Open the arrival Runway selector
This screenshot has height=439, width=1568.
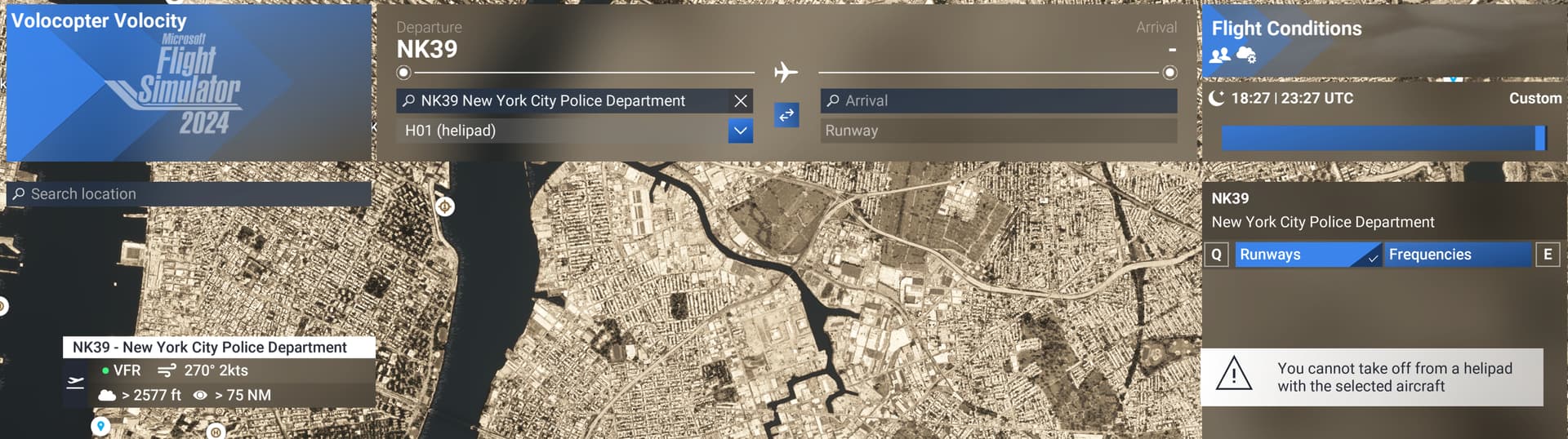[998, 131]
